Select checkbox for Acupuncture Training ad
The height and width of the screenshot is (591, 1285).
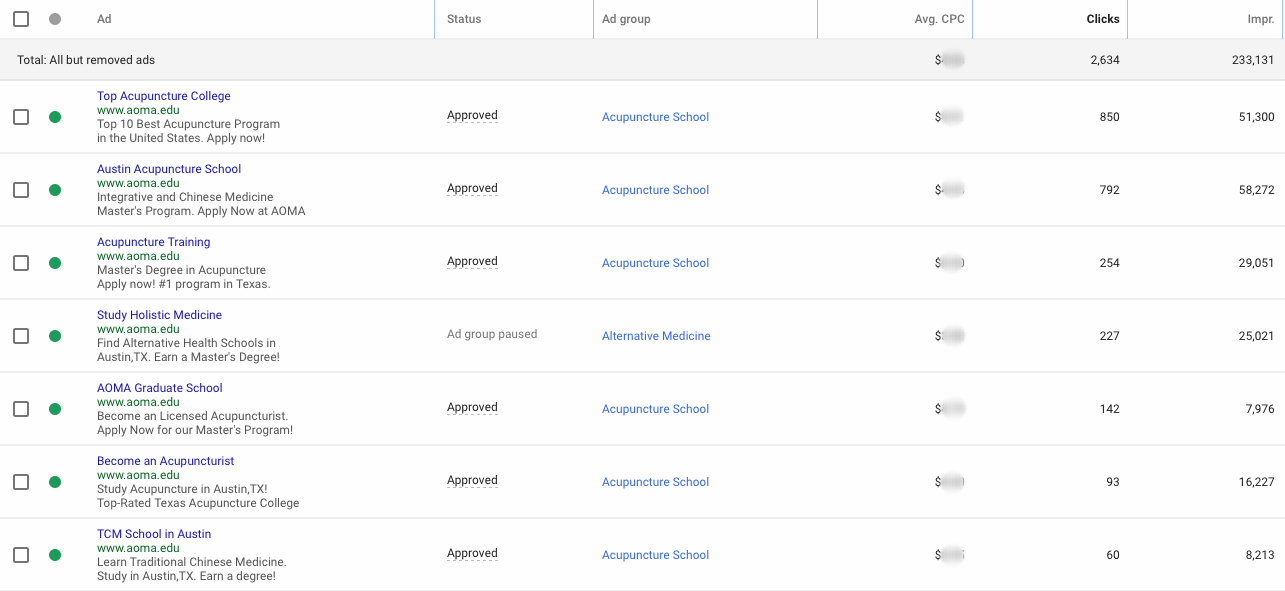21,263
